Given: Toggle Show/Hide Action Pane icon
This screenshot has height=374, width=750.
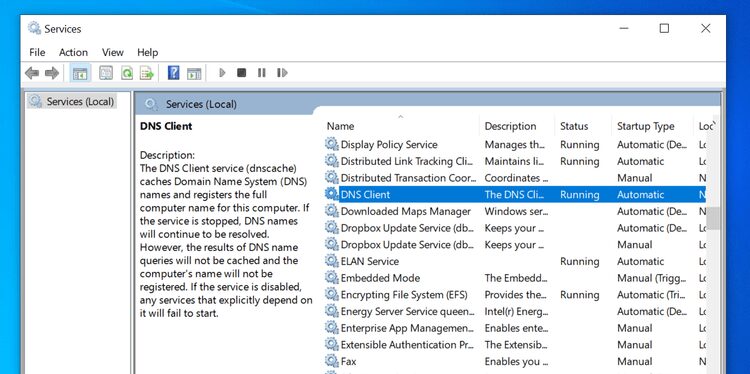Looking at the screenshot, I should (194, 73).
